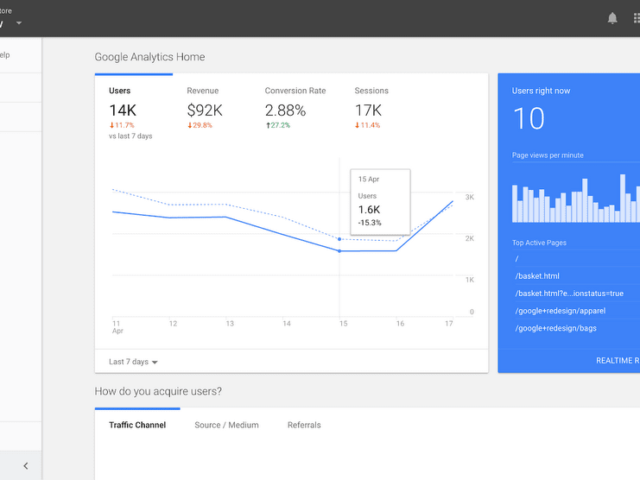Click the /basket.html?e...ionstatus=true active page
640x480 pixels.
[569, 293]
